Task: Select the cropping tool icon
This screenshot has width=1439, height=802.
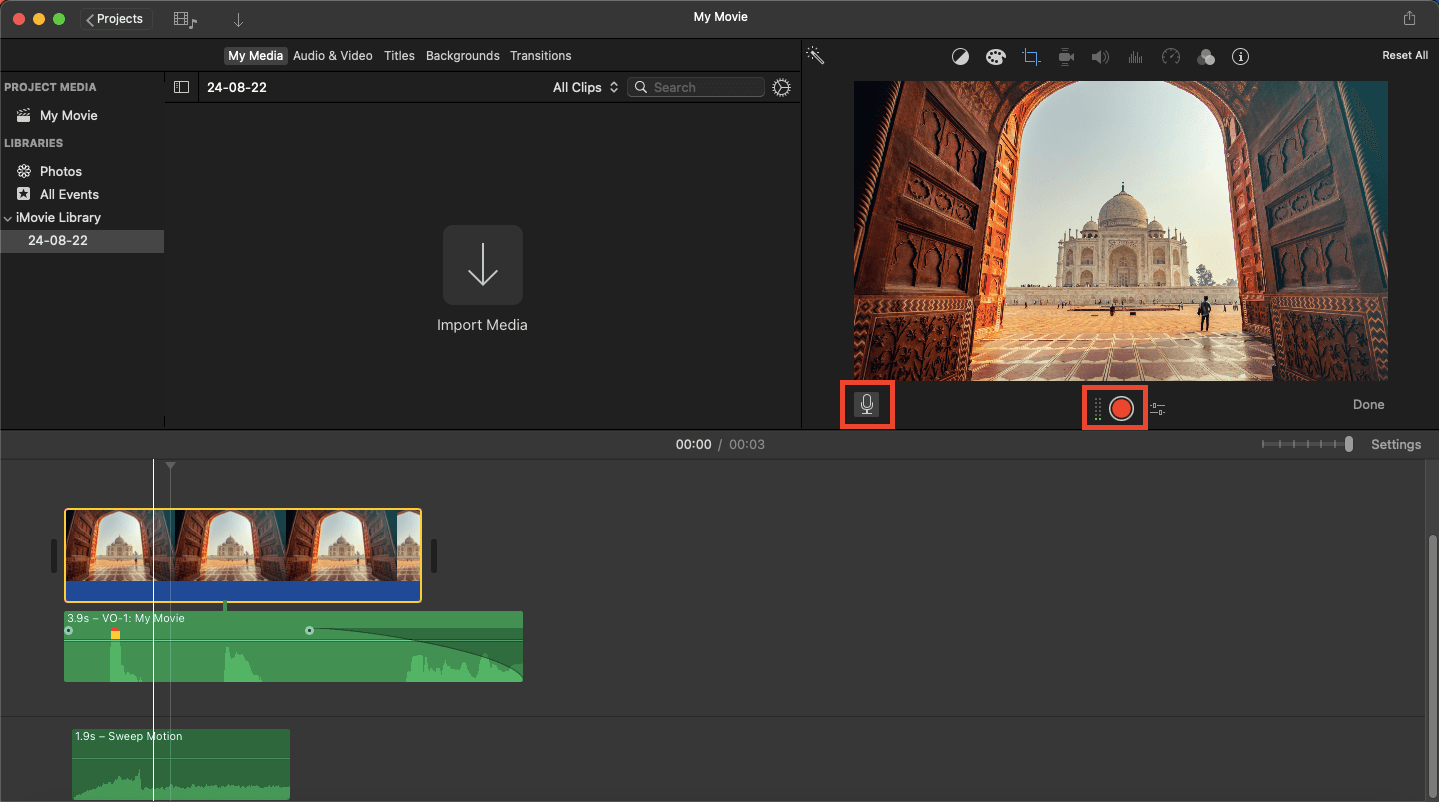Action: coord(1031,57)
